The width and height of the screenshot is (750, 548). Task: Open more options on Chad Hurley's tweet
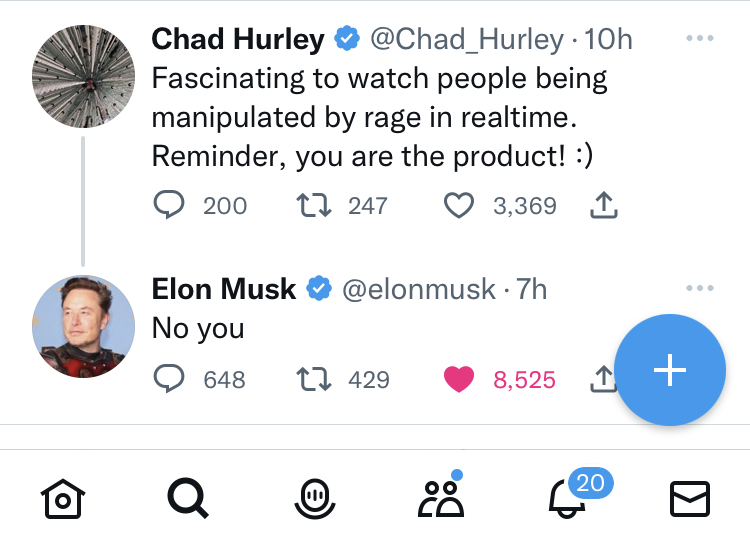point(700,39)
